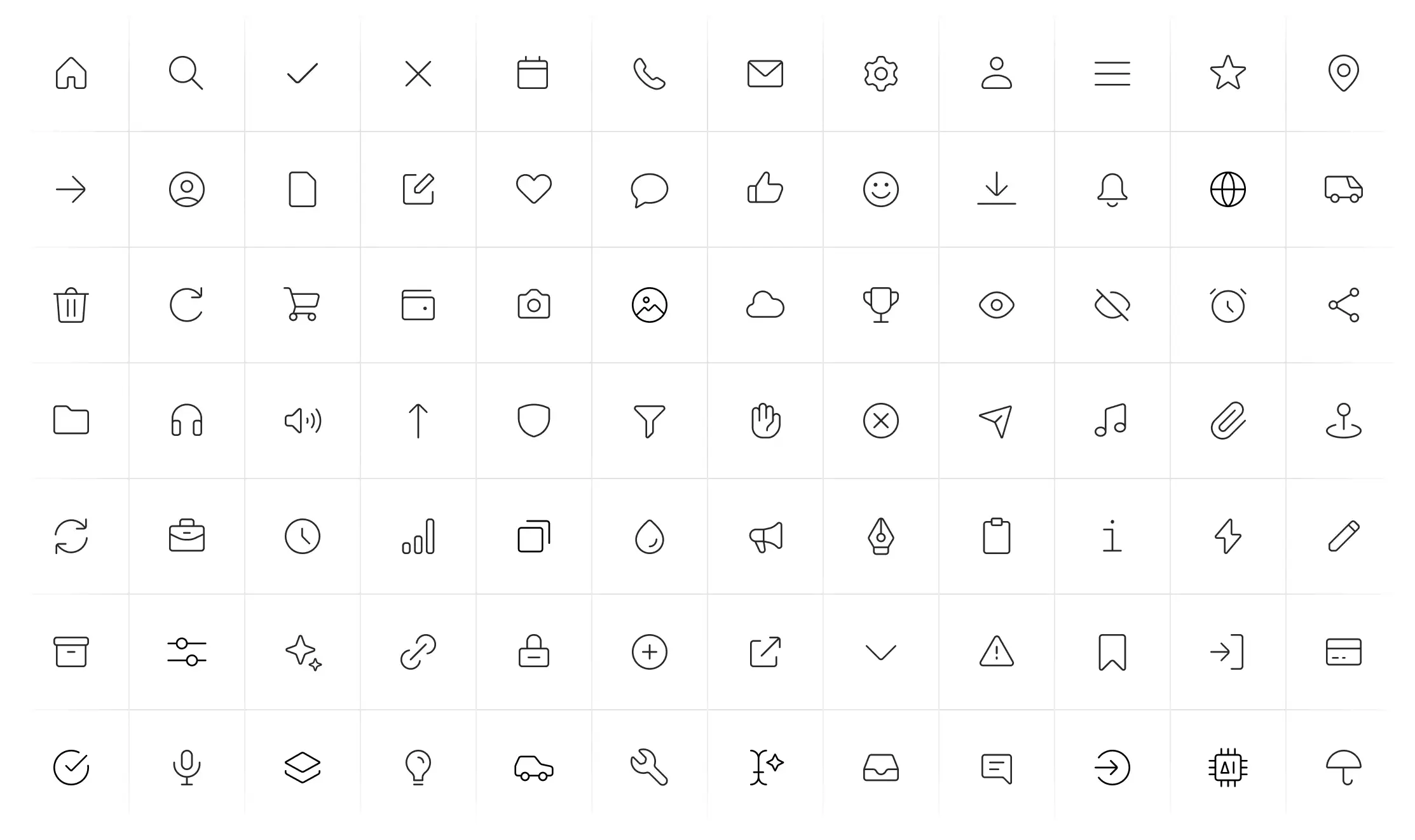Pick the wrench icon
The height and width of the screenshot is (840, 1415).
click(x=649, y=768)
